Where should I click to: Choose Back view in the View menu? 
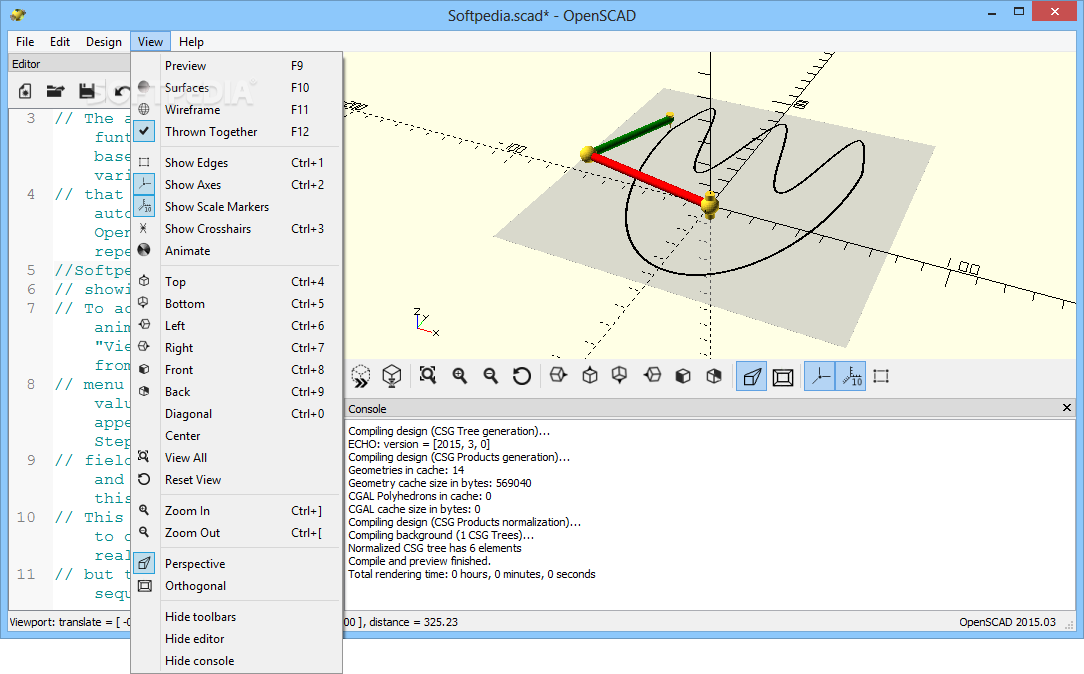236,392
